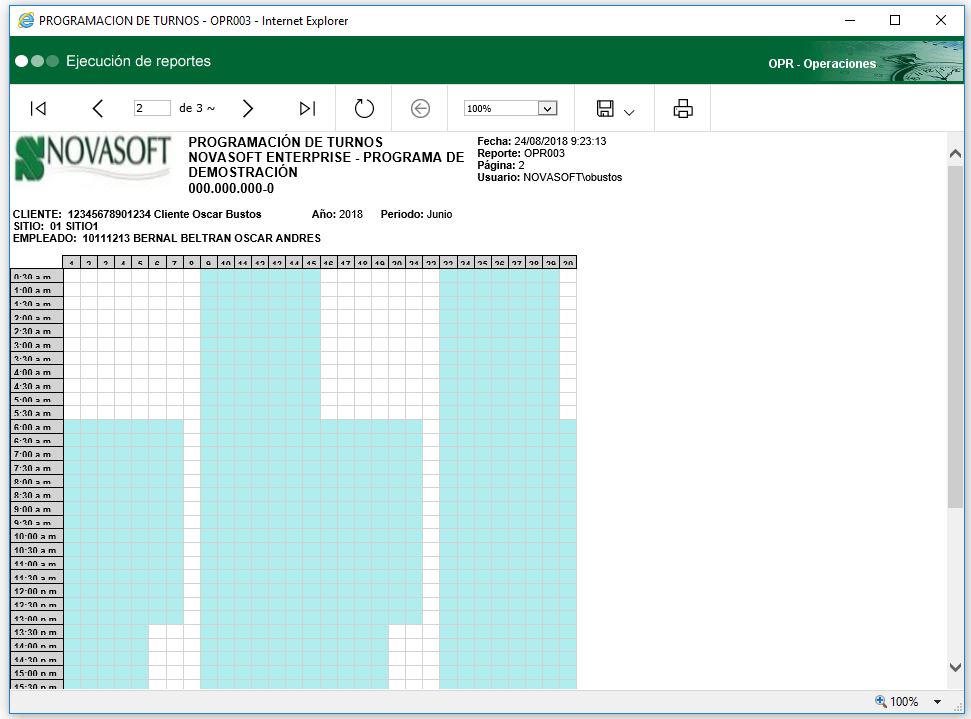This screenshot has height=719, width=971.
Task: Select the '4:00 a.m.' row header
Action: [37, 372]
